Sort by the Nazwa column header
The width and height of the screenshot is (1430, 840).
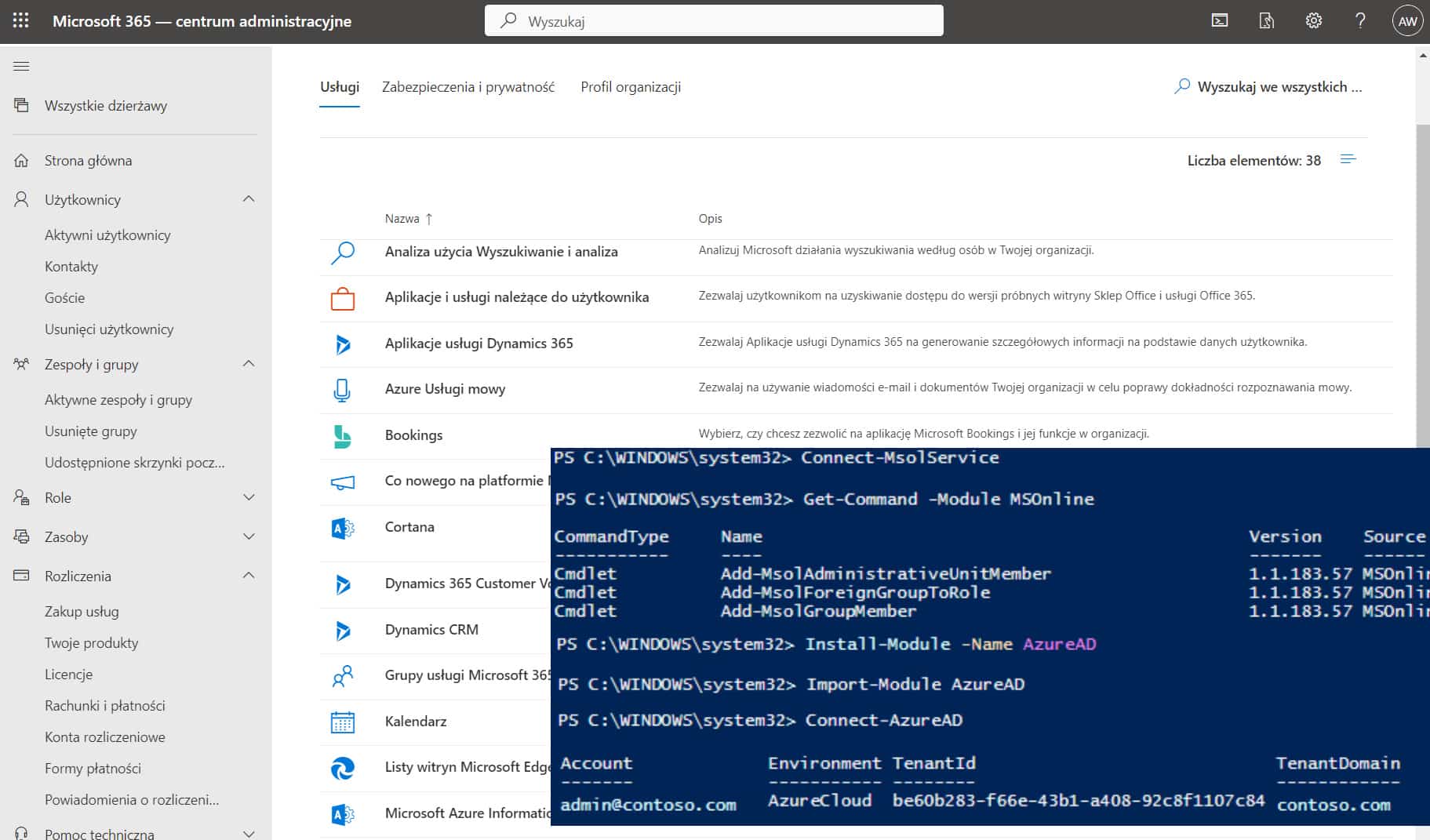(409, 219)
